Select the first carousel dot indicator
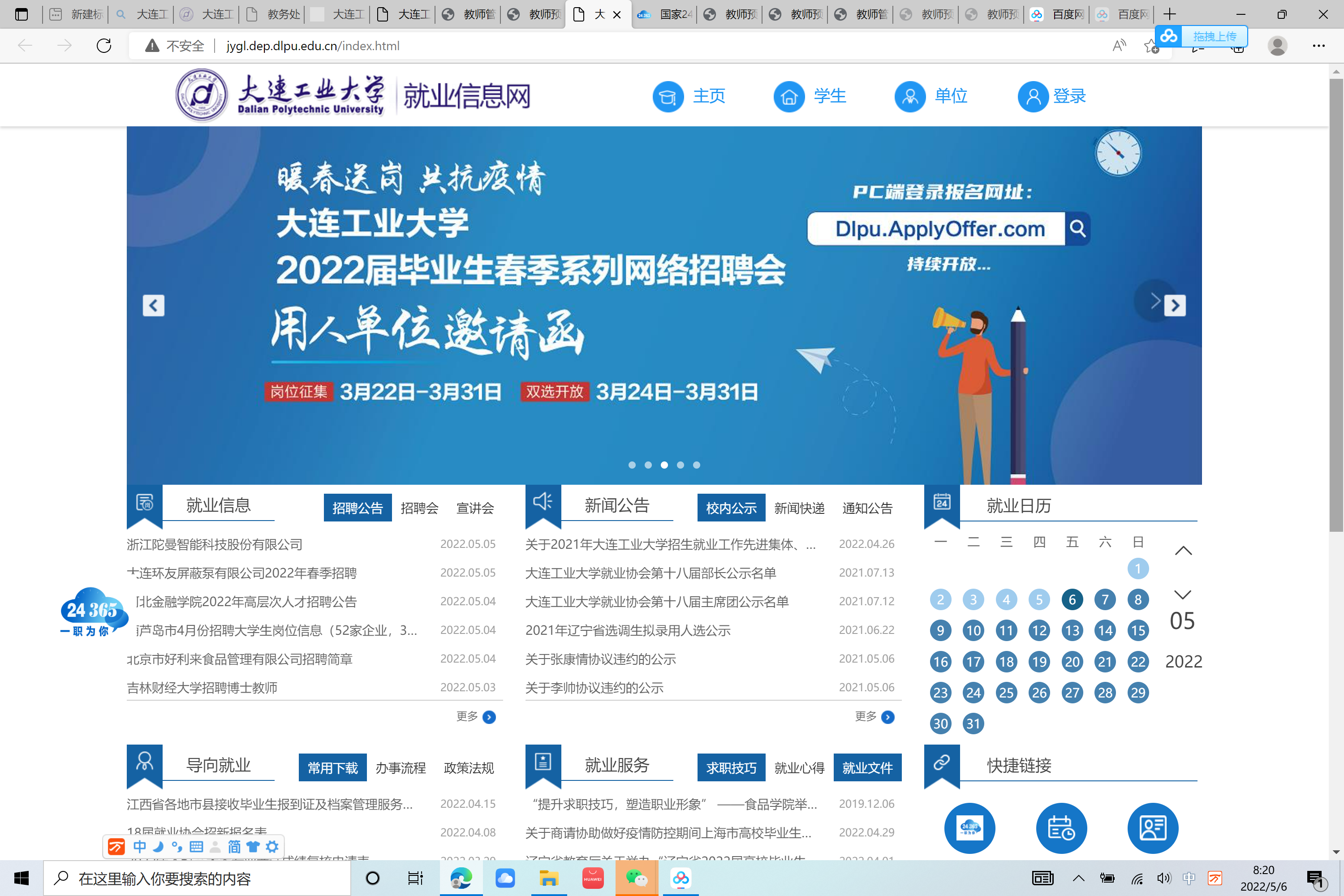1344x896 pixels. tap(632, 465)
